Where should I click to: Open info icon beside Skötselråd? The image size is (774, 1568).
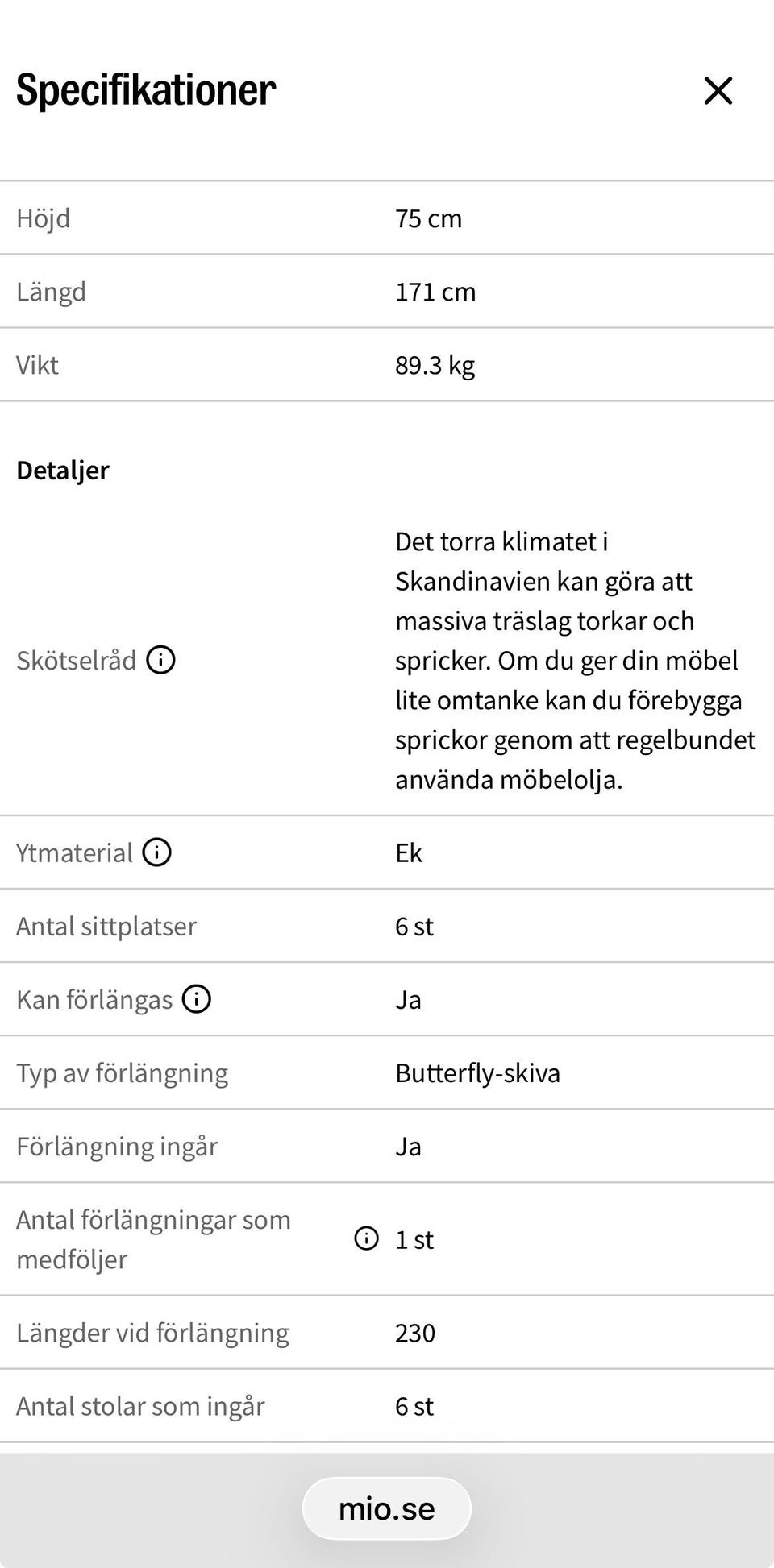click(160, 660)
